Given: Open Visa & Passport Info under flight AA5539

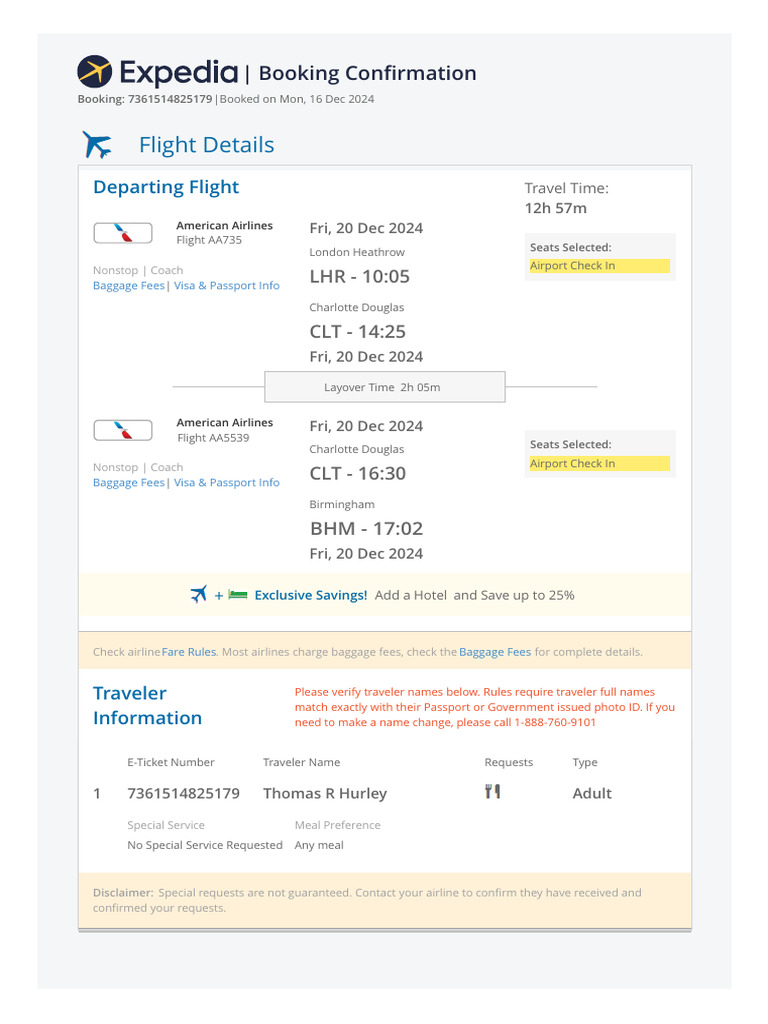Looking at the screenshot, I should click(x=226, y=483).
